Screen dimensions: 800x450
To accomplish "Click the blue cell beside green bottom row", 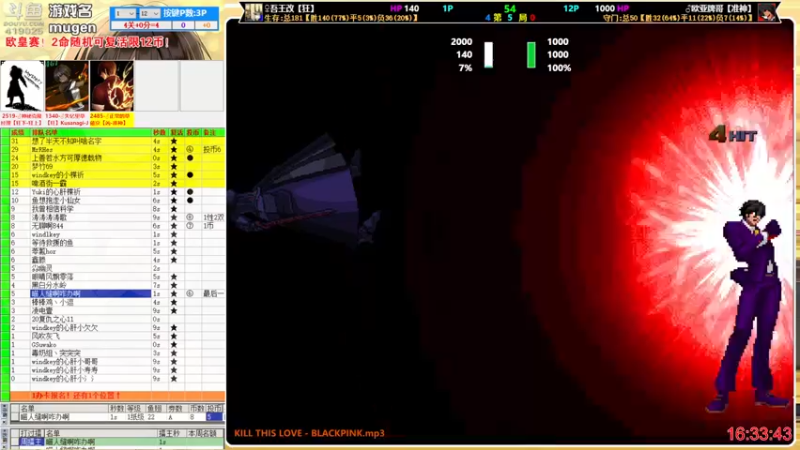I will pos(32,442).
